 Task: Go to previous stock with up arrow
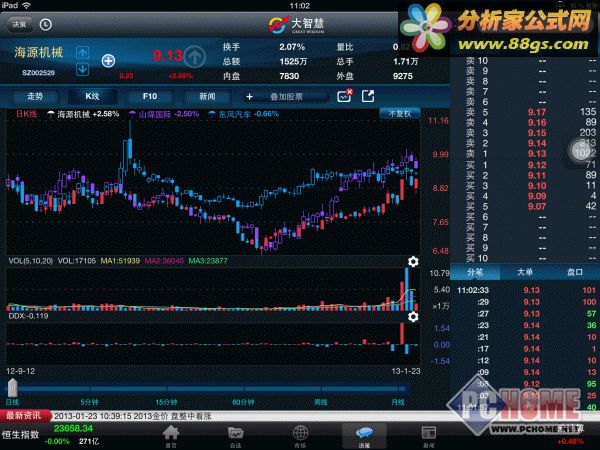coord(83,52)
